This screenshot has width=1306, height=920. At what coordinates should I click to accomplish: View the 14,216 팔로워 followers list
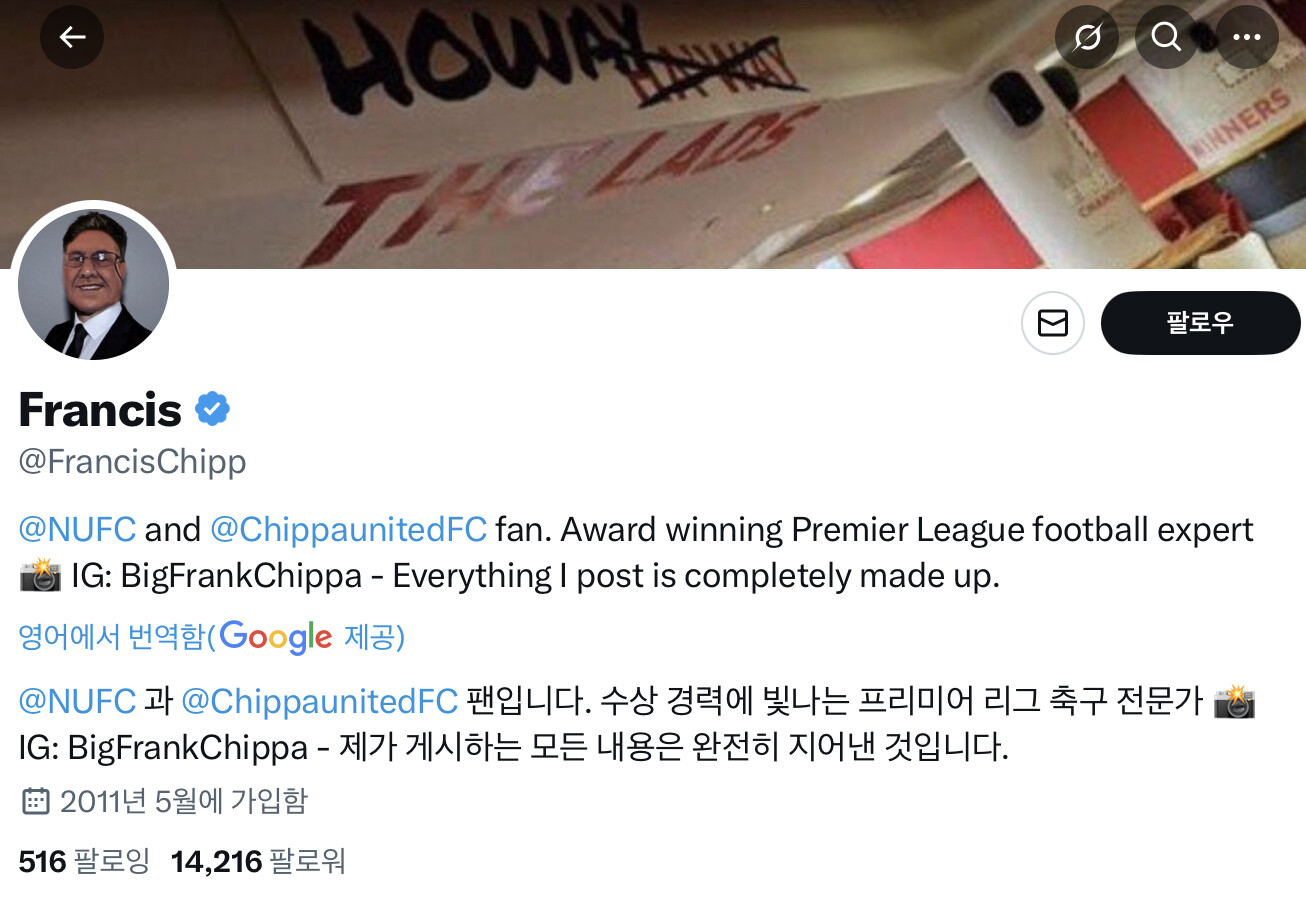click(258, 861)
